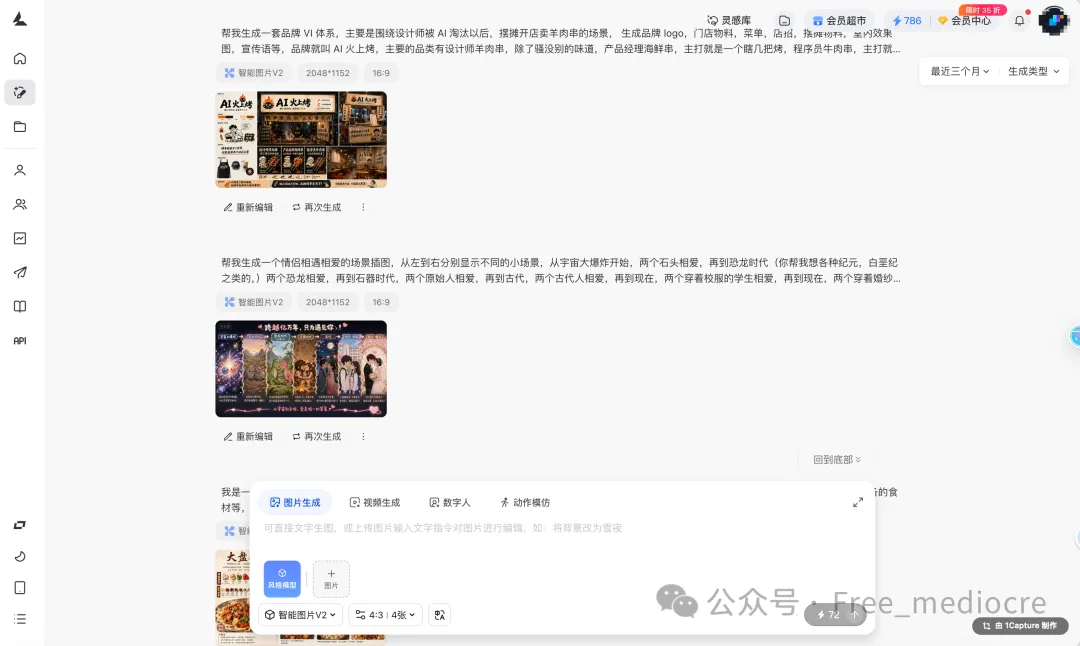Click 2048*1152 tag under the couples prompt
1080x646 pixels.
click(x=328, y=302)
